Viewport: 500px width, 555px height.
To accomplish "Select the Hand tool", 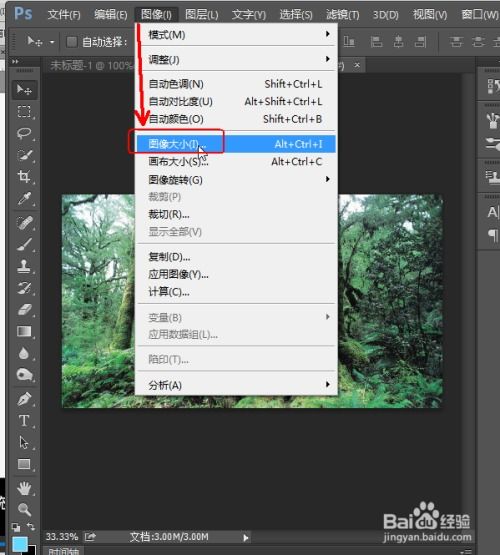I will (24, 488).
